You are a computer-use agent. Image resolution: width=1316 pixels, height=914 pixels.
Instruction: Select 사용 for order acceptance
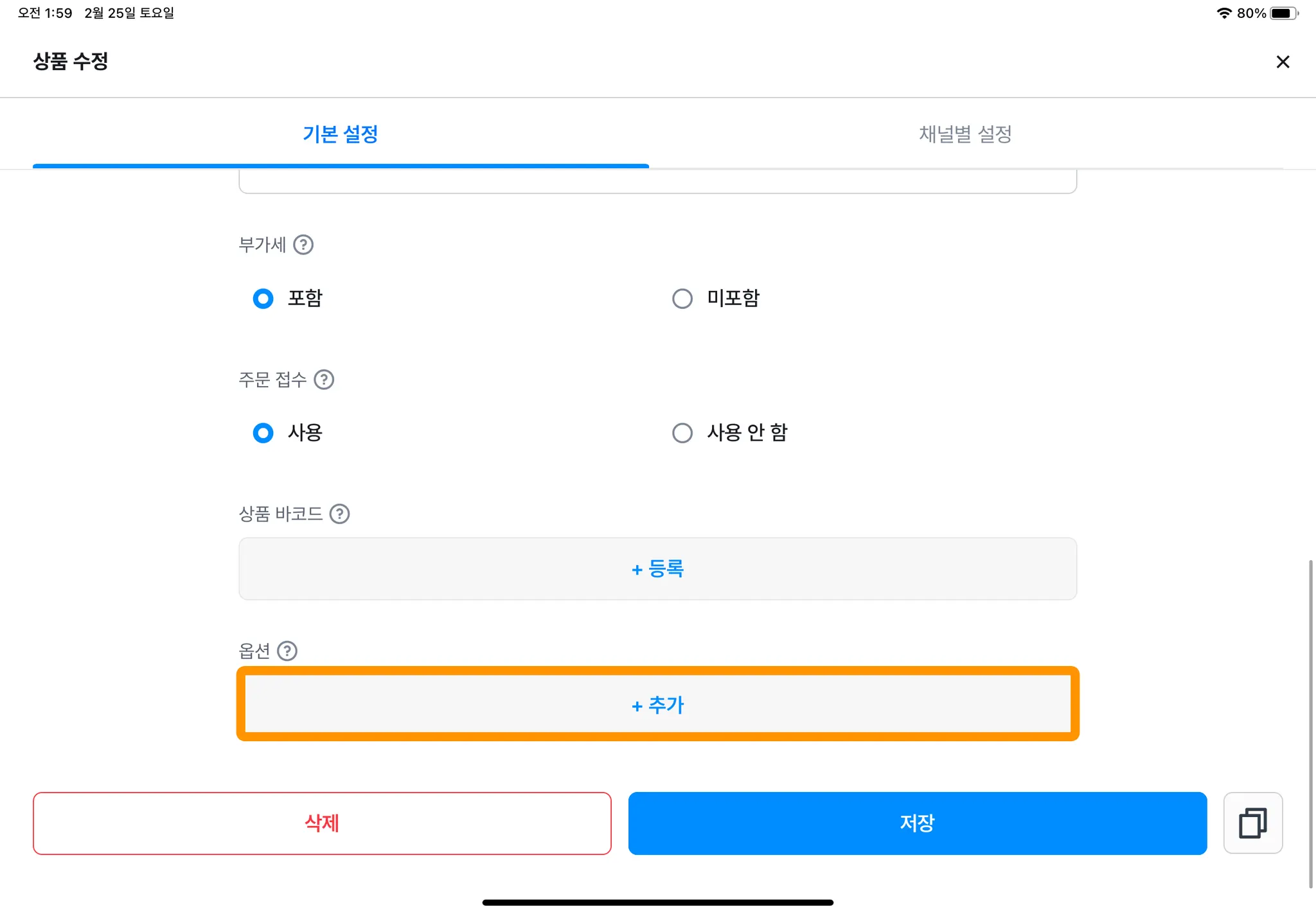point(263,433)
